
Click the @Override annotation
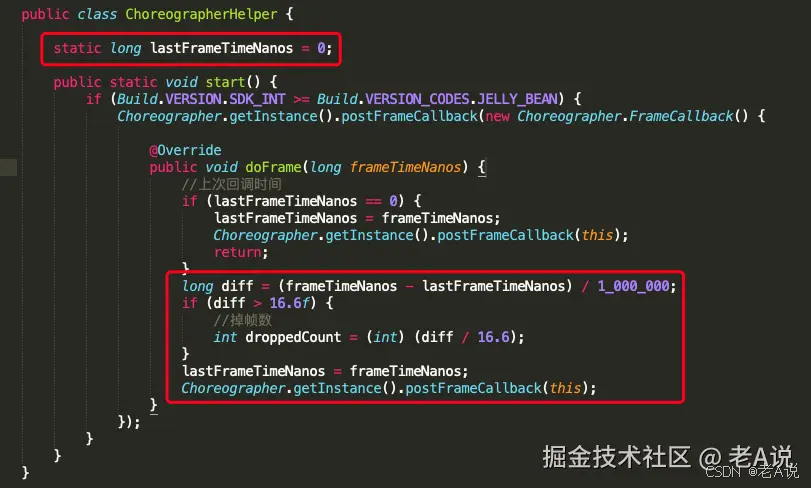pyautogui.click(x=185, y=150)
